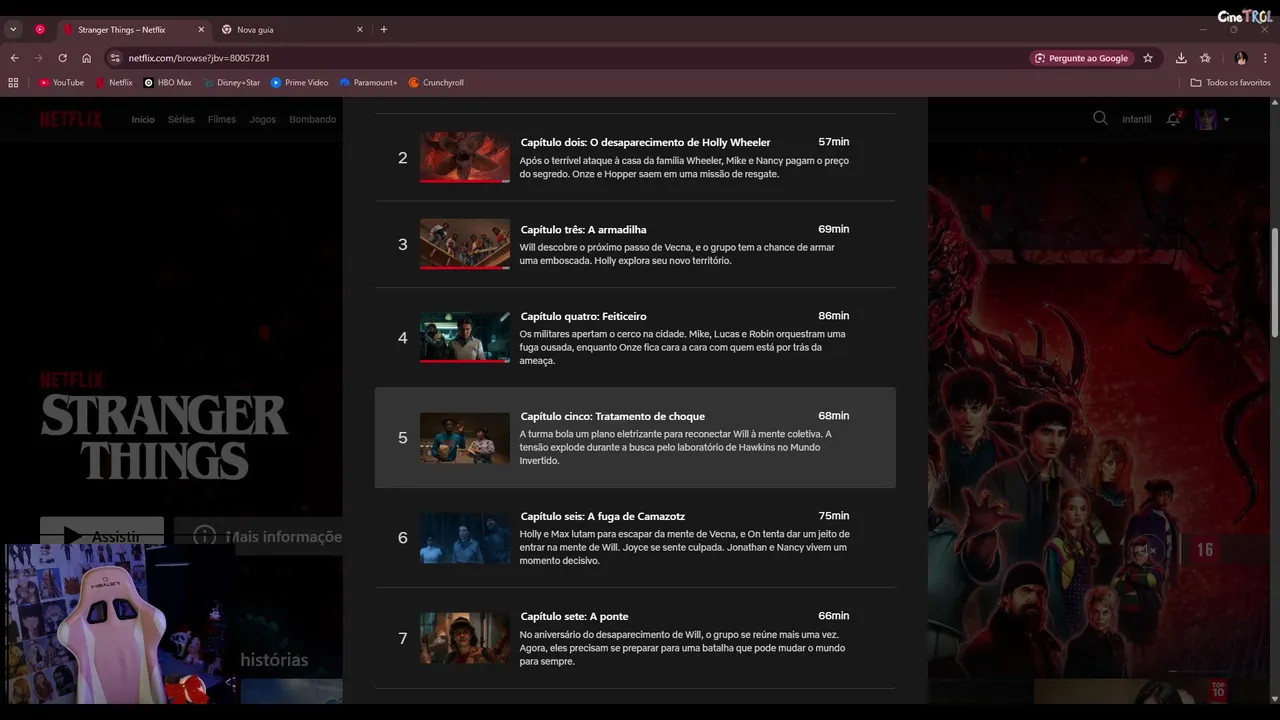Click title Capítulo sete: A ponte
This screenshot has height=720, width=1280.
coord(574,617)
